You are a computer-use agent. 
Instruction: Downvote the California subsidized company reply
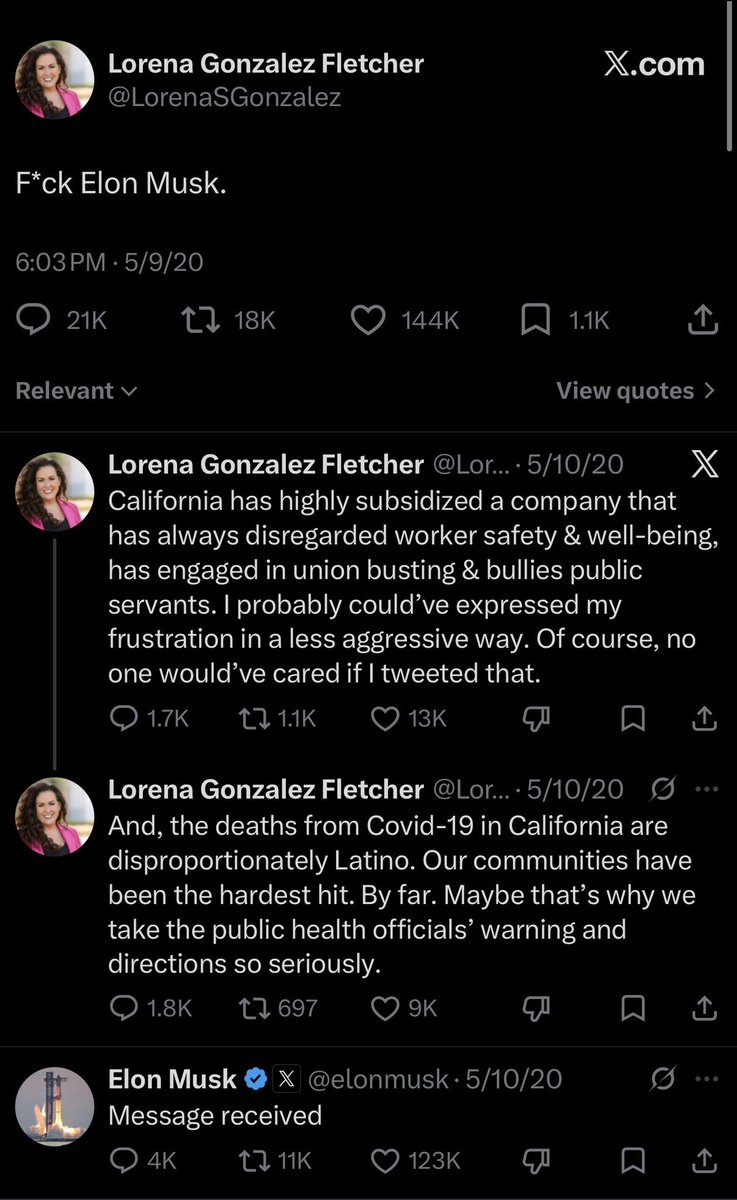[x=533, y=717]
